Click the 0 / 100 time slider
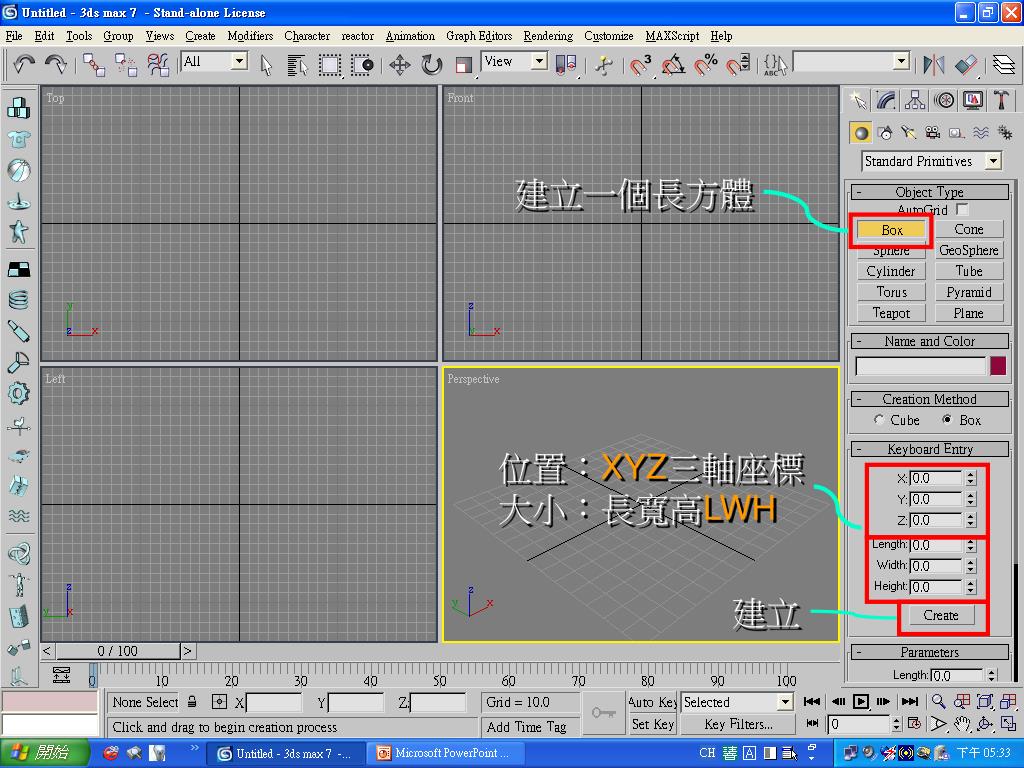 118,651
